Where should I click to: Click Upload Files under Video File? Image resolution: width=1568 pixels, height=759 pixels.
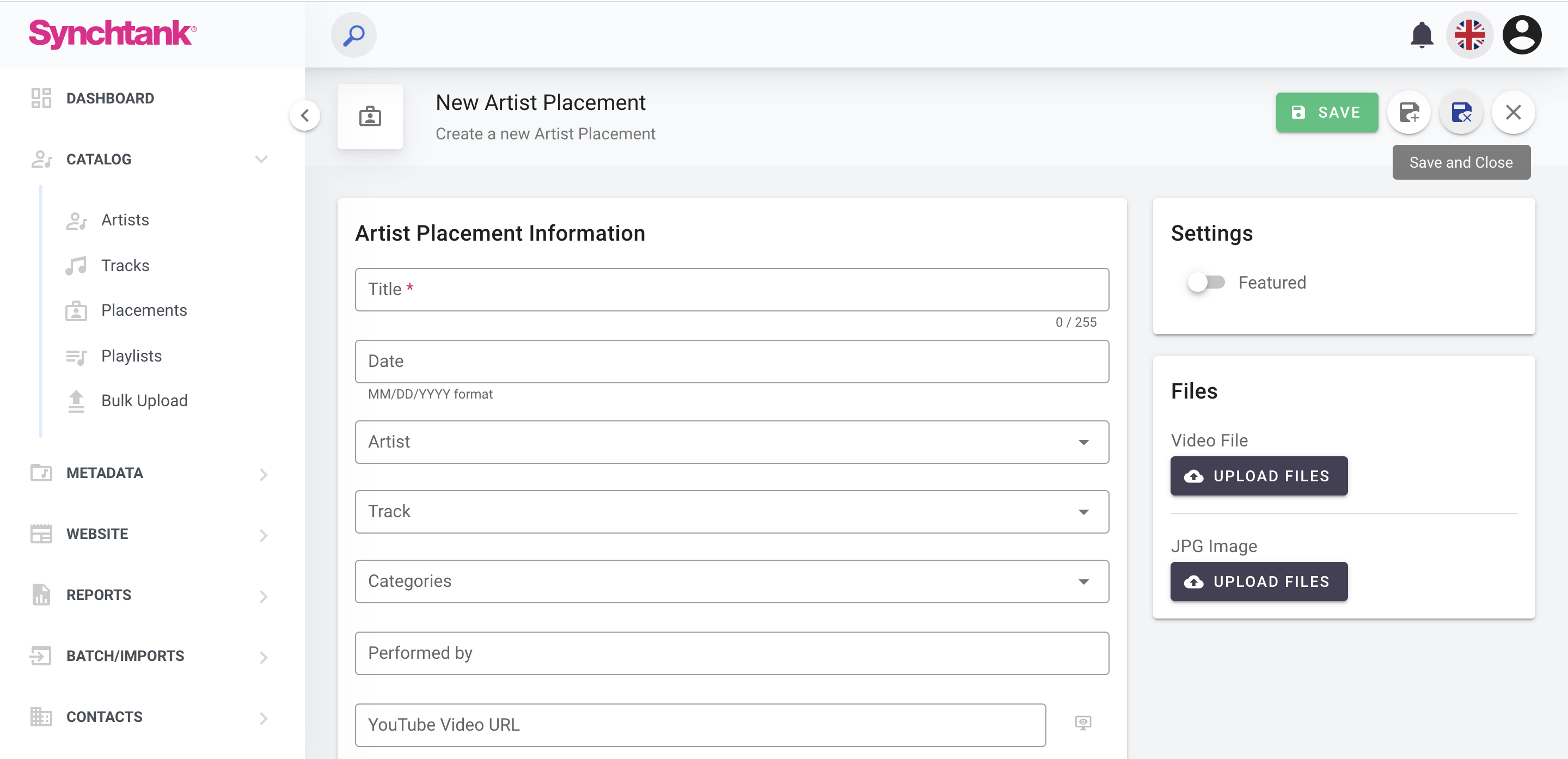pos(1258,476)
